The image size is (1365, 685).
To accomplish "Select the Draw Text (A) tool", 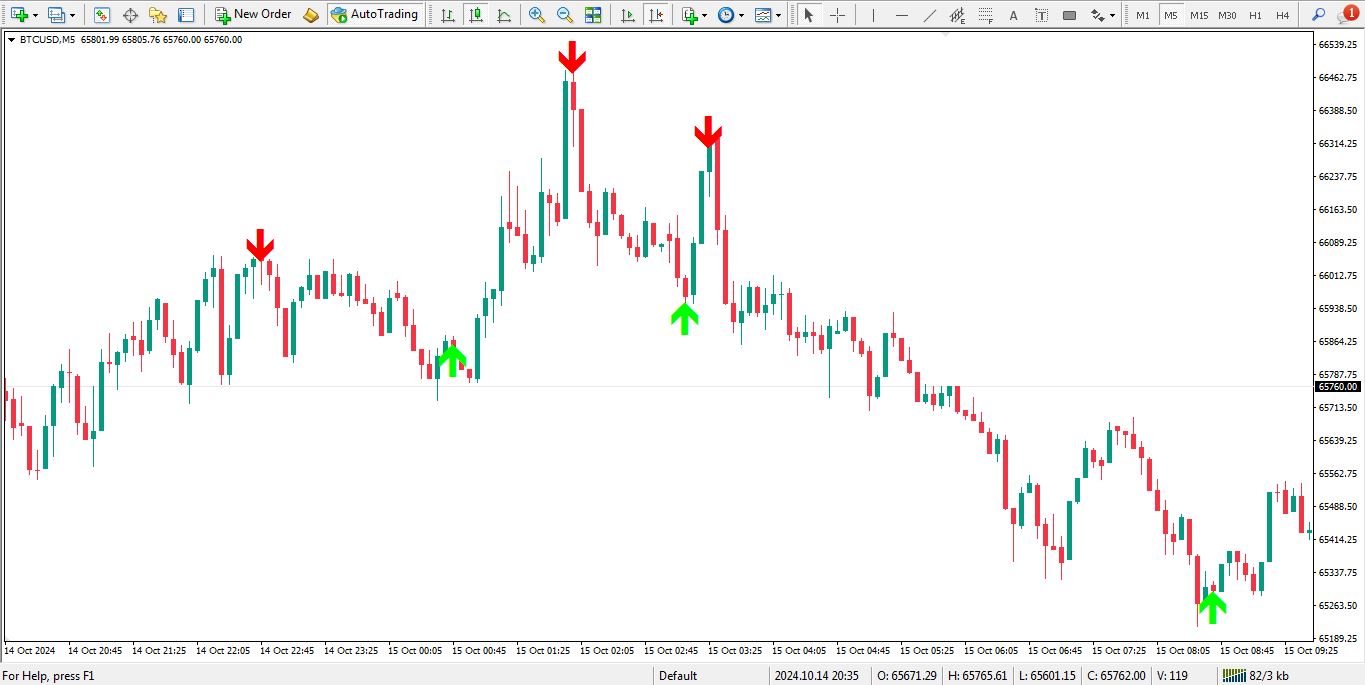I will [x=1014, y=15].
